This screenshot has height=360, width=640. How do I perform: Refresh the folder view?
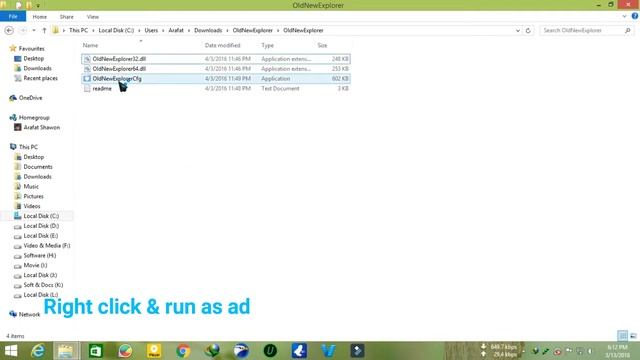pyautogui.click(x=528, y=31)
